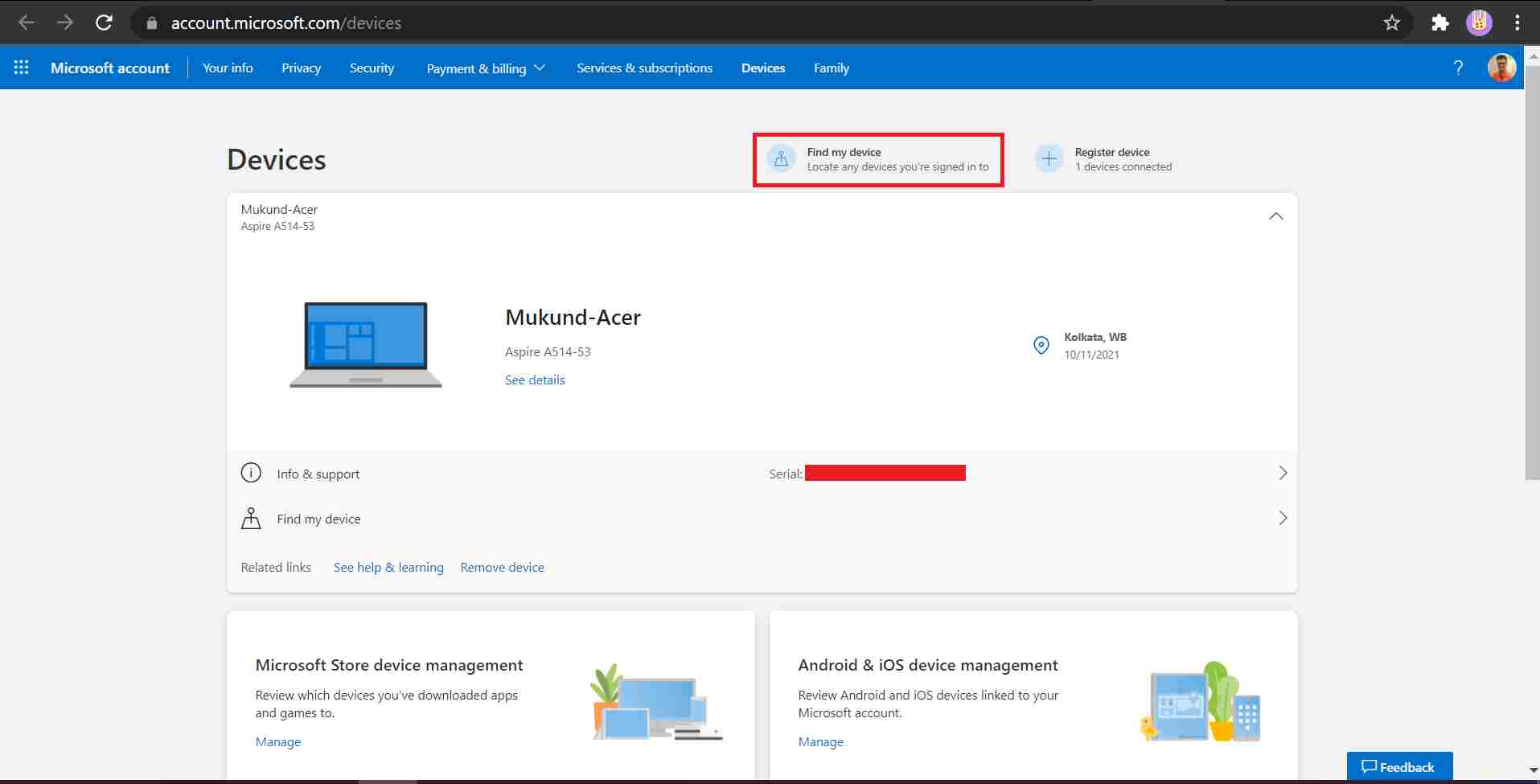This screenshot has width=1540, height=784.
Task: Click the Info & support label
Action: 318,474
